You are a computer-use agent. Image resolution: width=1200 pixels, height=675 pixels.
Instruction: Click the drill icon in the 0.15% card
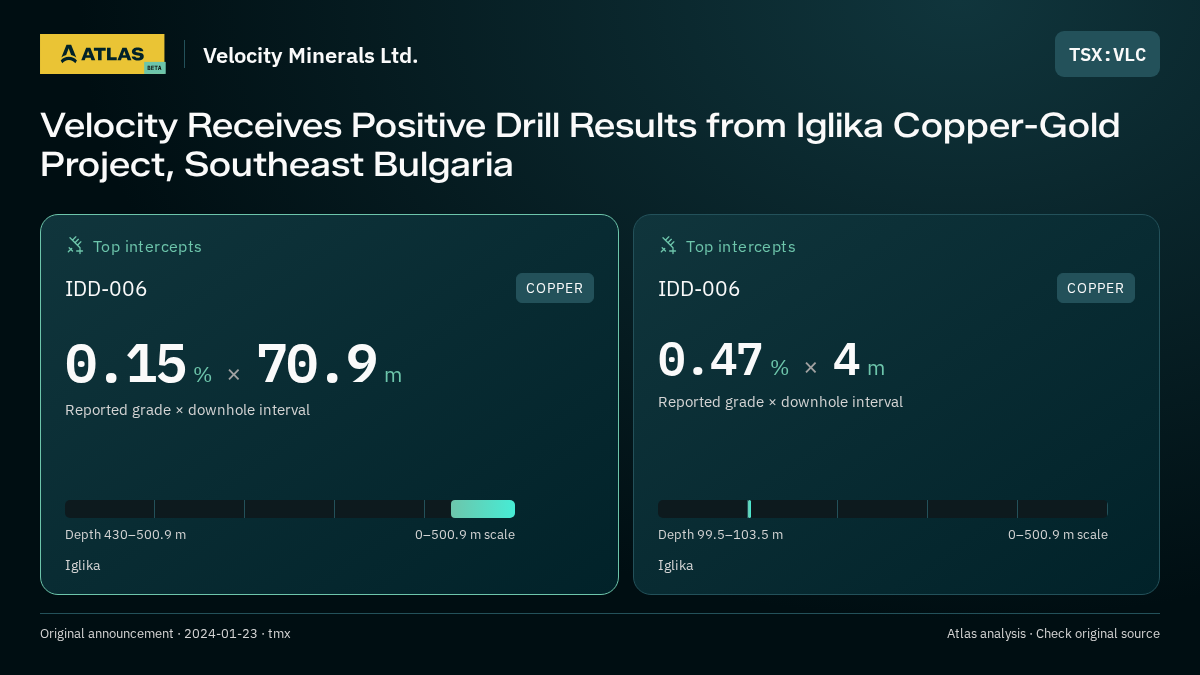(x=75, y=245)
